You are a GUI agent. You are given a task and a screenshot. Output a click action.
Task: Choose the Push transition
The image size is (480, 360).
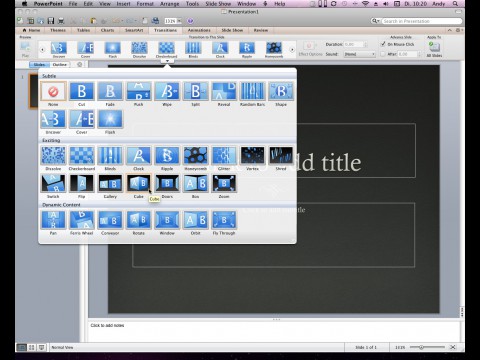139,91
